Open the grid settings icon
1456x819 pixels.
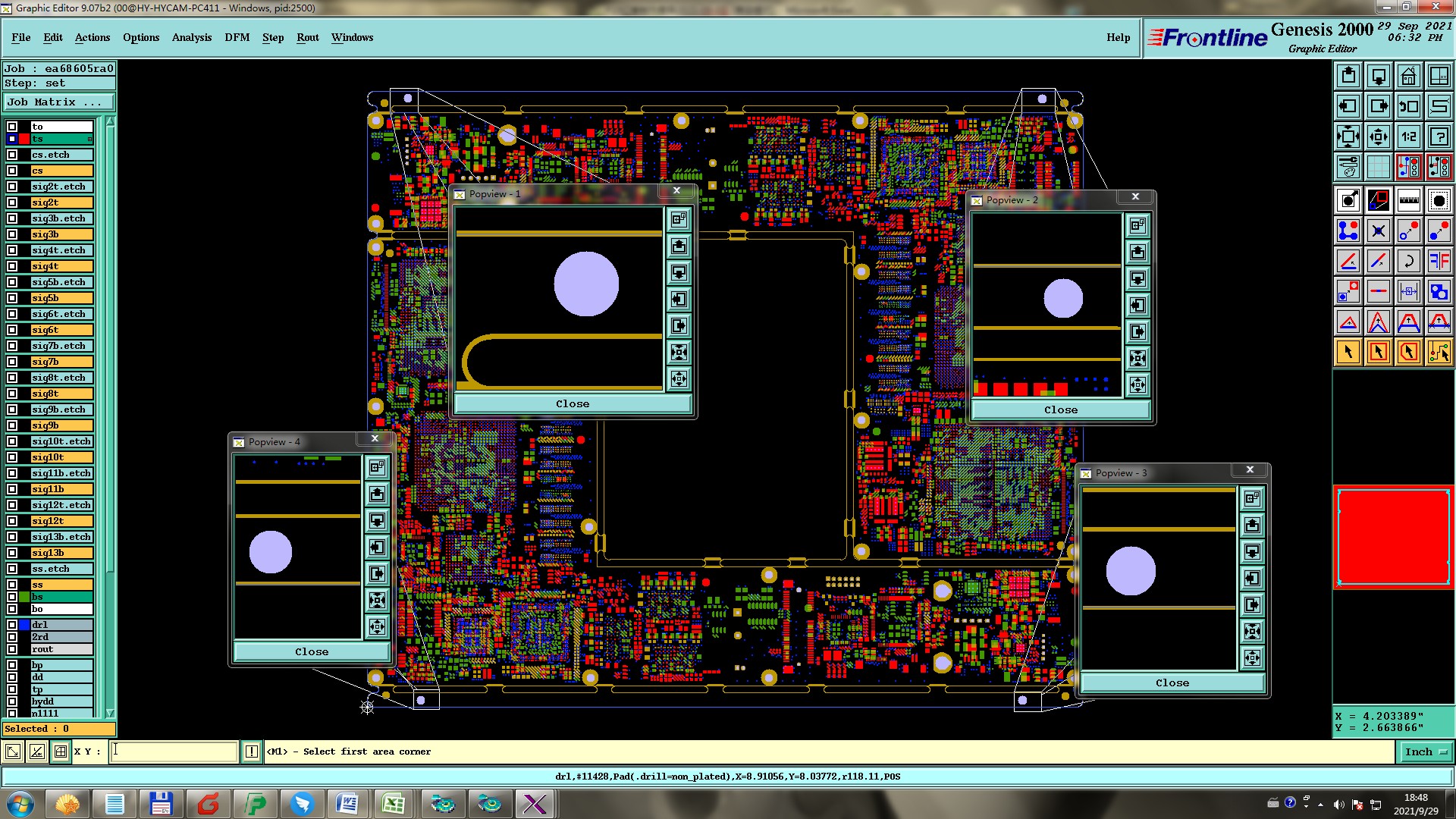coord(1378,167)
